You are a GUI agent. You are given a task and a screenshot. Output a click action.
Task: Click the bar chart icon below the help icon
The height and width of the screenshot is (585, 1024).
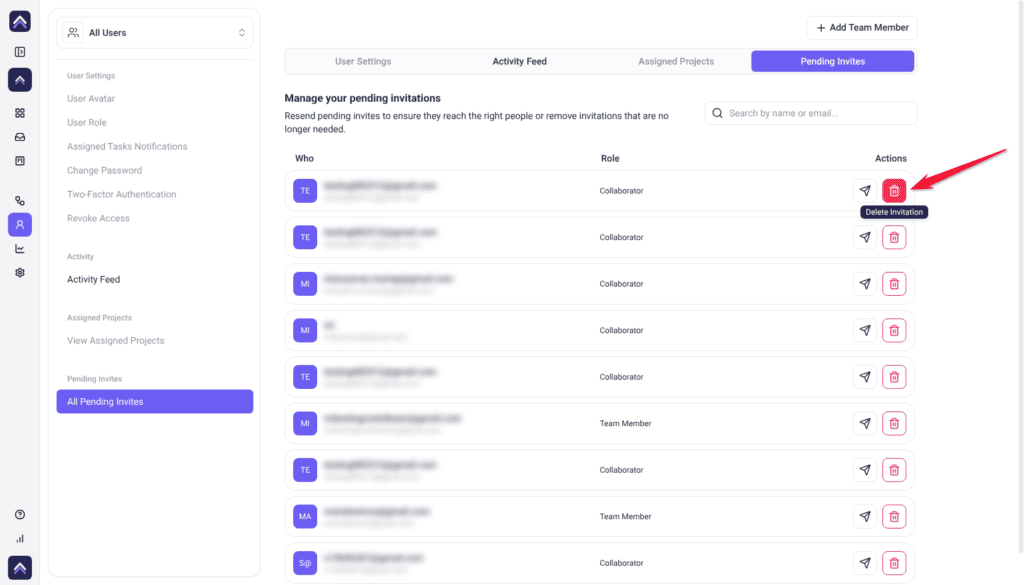20,539
